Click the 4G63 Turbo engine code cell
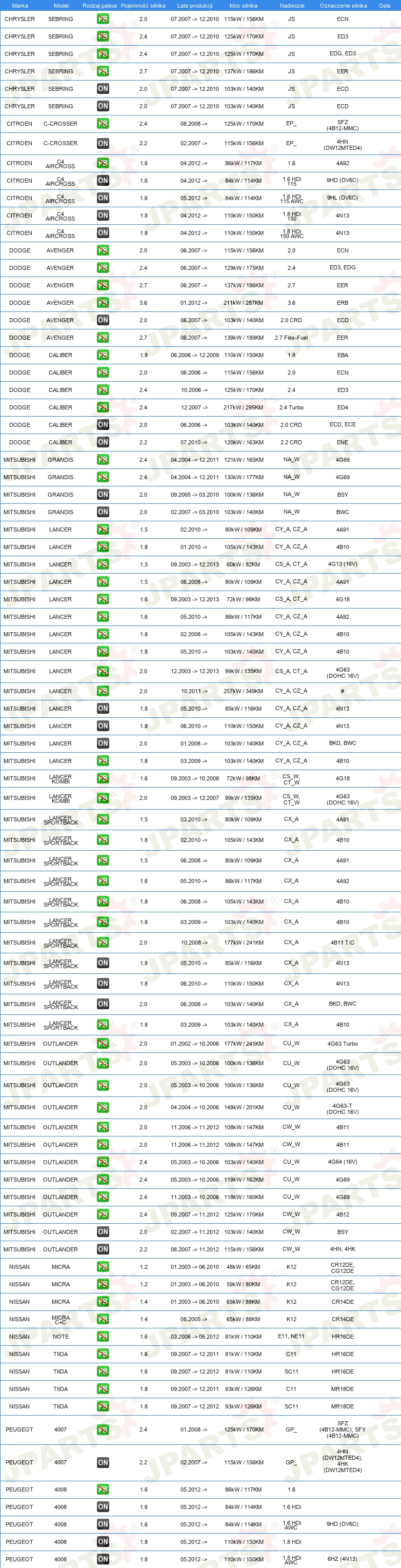This screenshot has height=1568, width=401. click(x=343, y=1043)
